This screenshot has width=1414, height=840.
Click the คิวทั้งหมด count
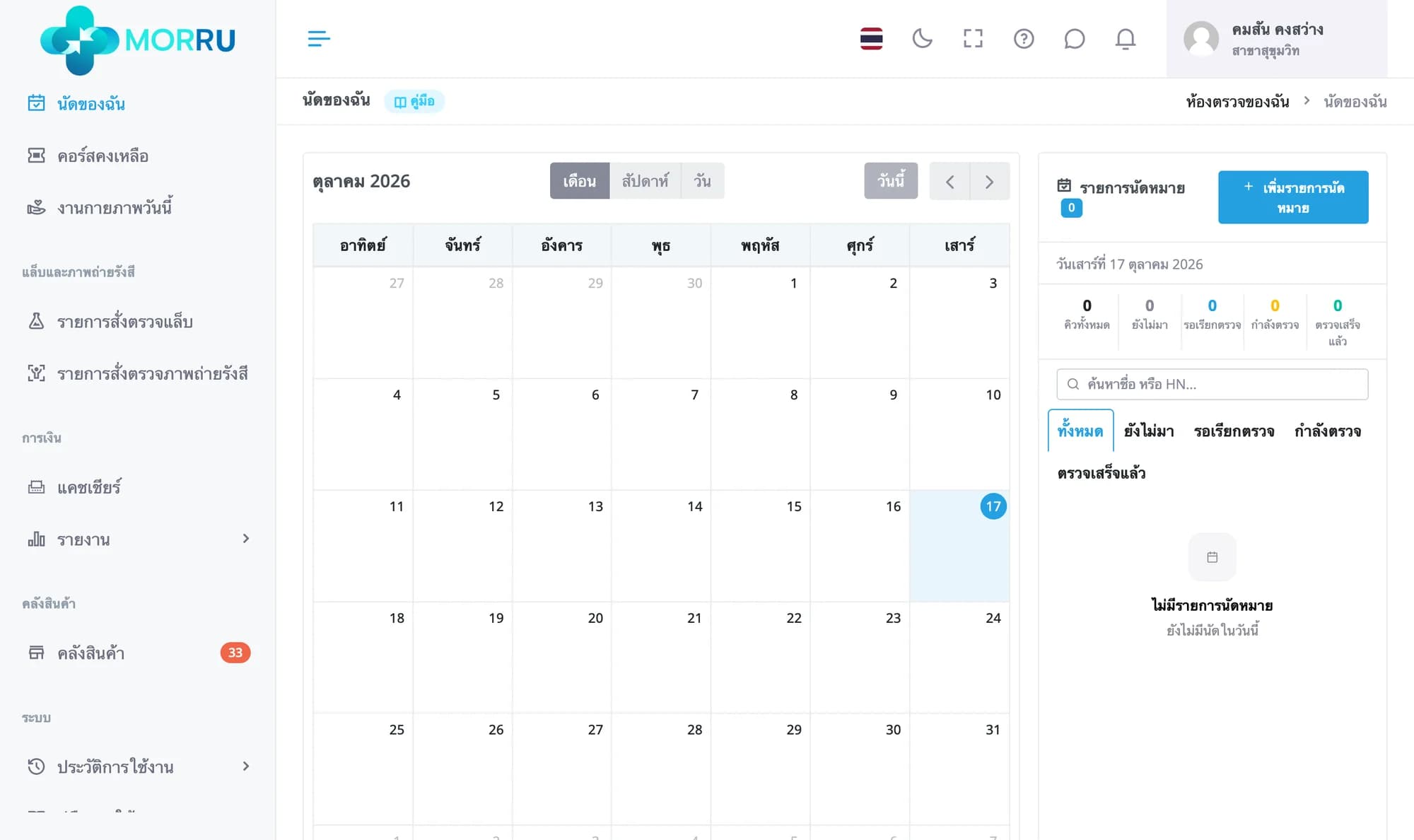tap(1087, 314)
